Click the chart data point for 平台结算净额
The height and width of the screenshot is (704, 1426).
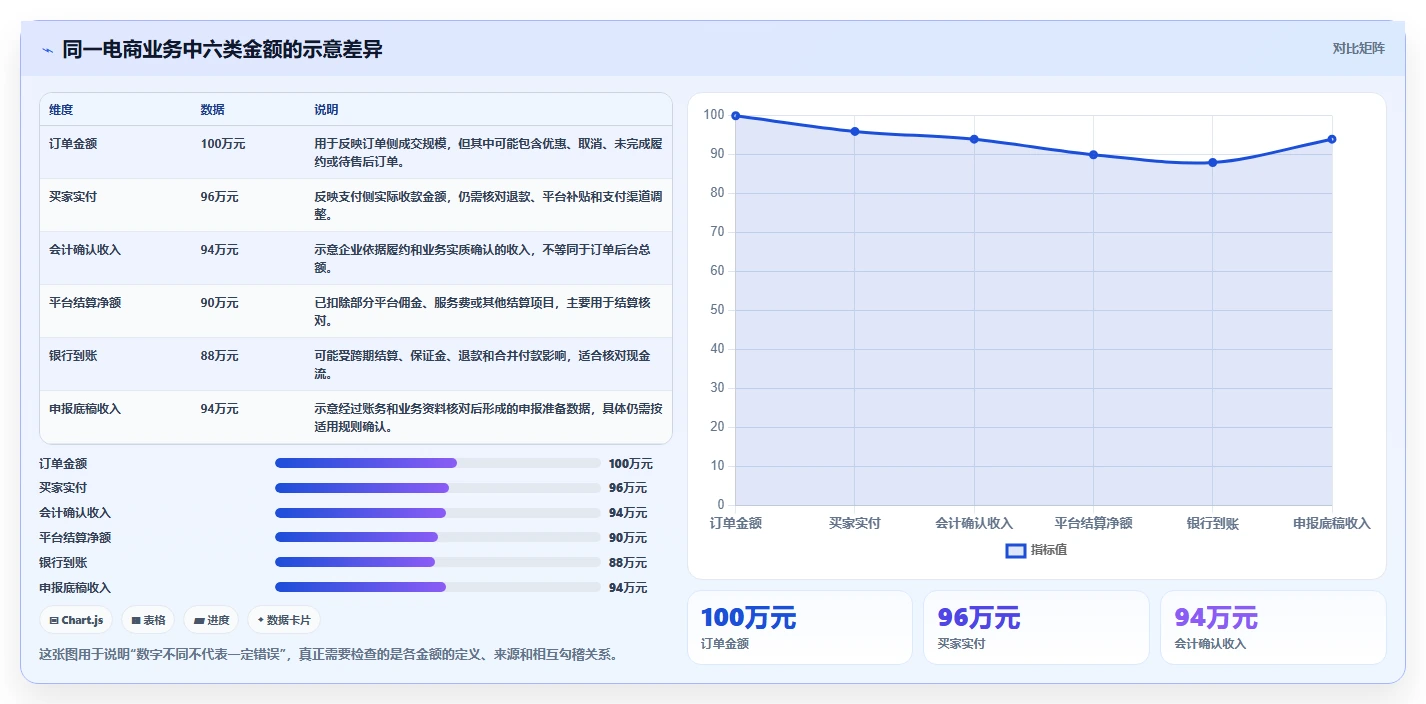point(1093,155)
